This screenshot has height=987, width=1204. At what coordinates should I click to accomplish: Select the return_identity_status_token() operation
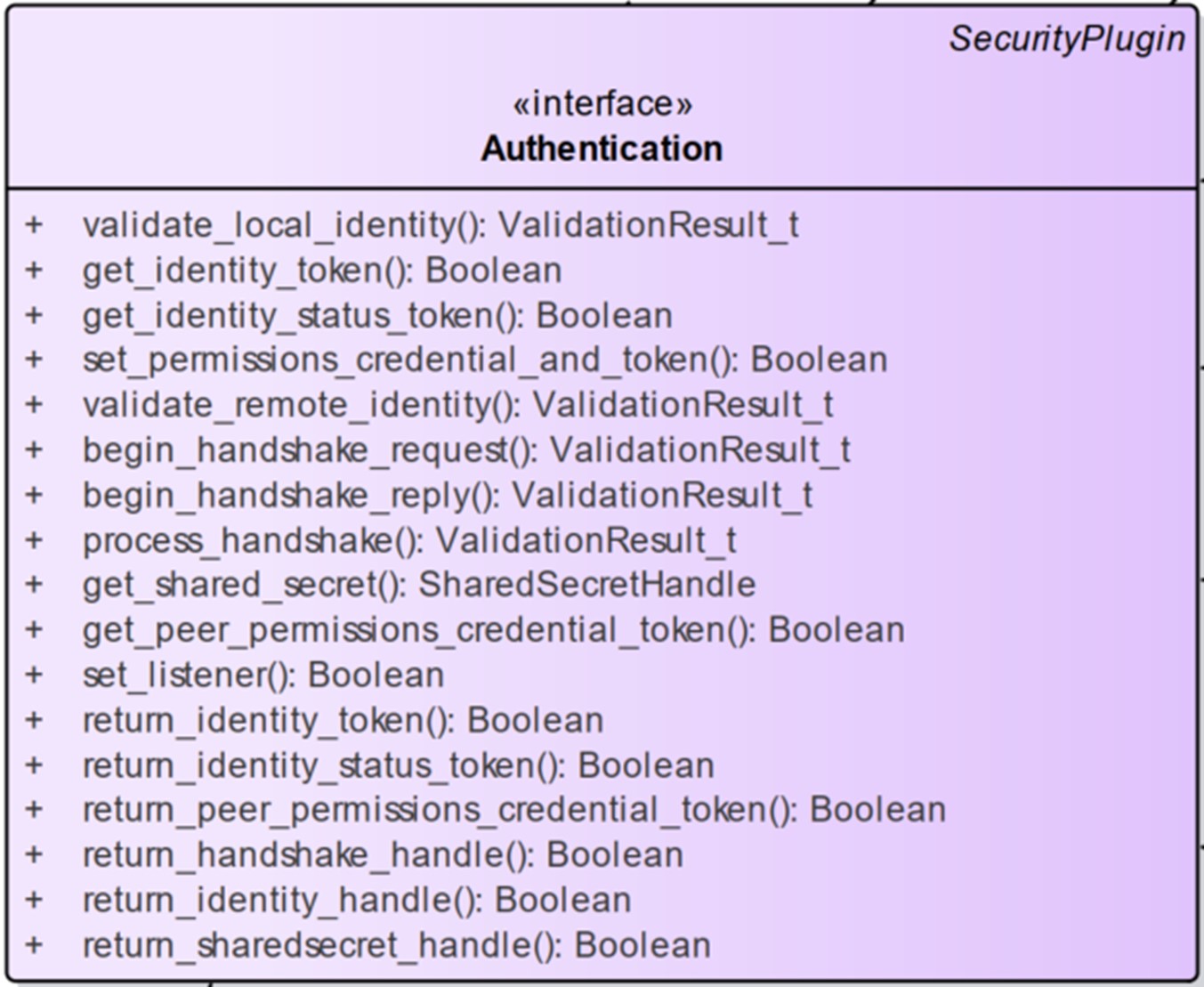[398, 765]
